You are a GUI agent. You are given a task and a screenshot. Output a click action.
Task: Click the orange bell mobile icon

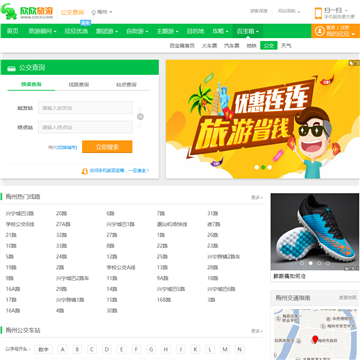tap(85, 171)
